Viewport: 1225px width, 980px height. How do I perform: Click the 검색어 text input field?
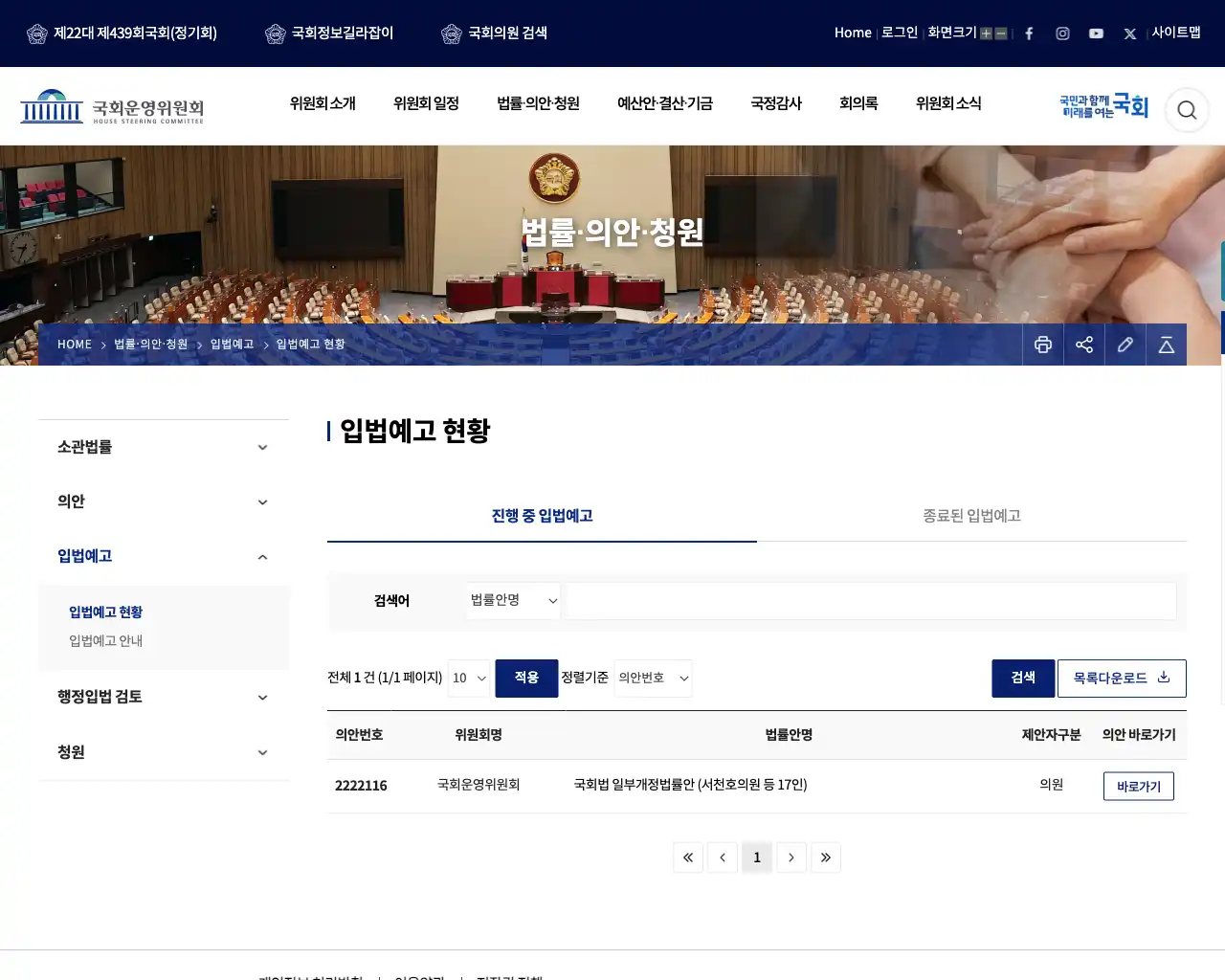pos(871,601)
